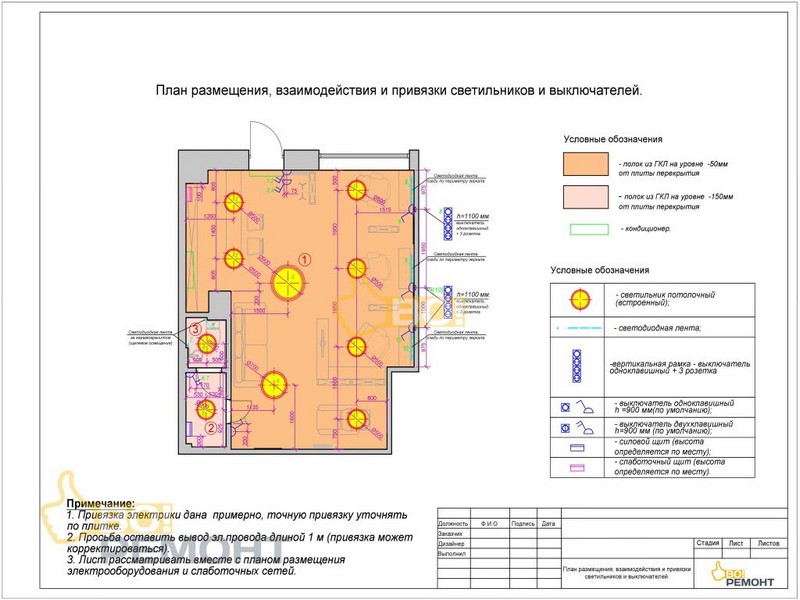Click the 'Должность' cell in the title block

coord(453,524)
